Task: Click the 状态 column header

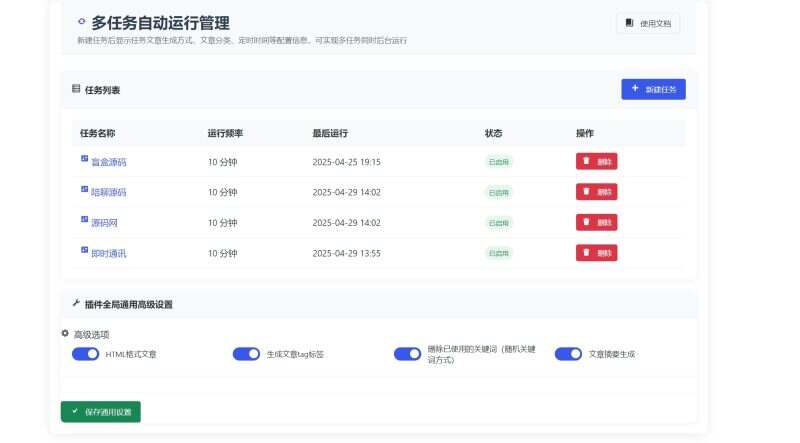Action: [493, 133]
